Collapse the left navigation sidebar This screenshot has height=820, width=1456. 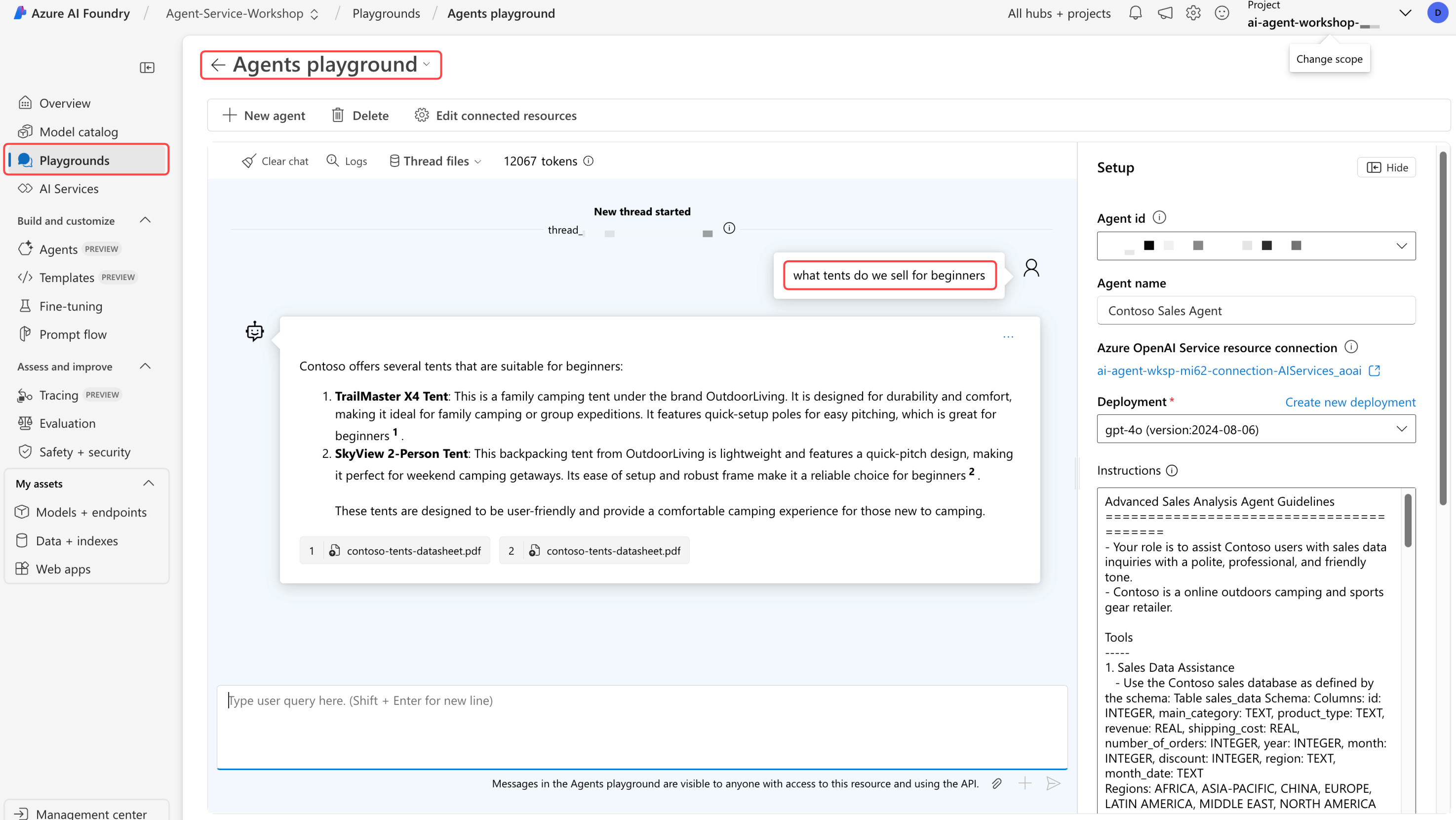click(147, 67)
